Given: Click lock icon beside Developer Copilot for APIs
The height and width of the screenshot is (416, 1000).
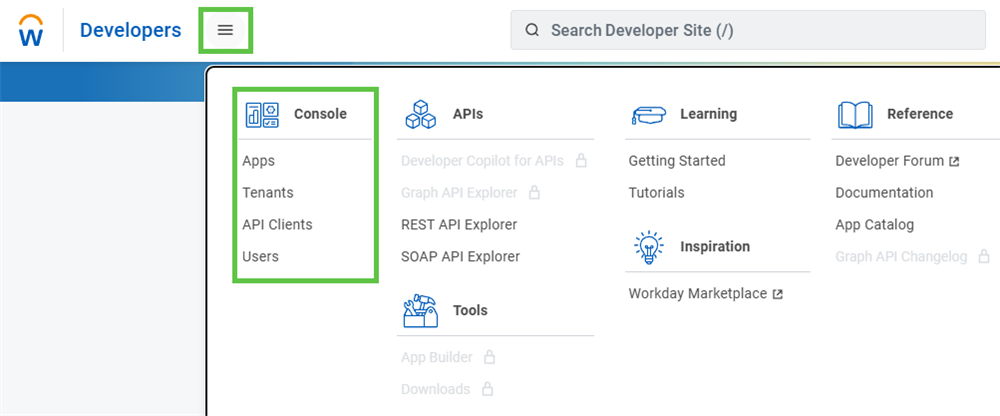Looking at the screenshot, I should [x=581, y=160].
